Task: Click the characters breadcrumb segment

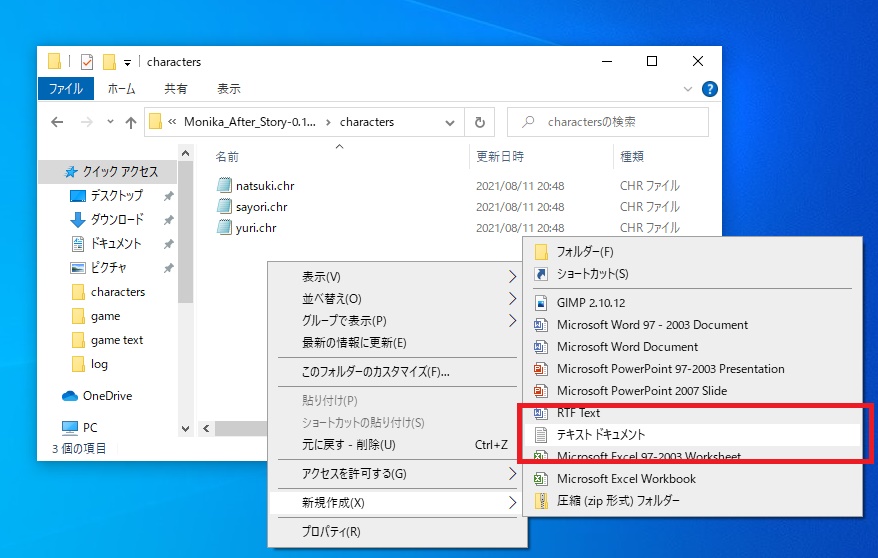Action: coord(367,122)
